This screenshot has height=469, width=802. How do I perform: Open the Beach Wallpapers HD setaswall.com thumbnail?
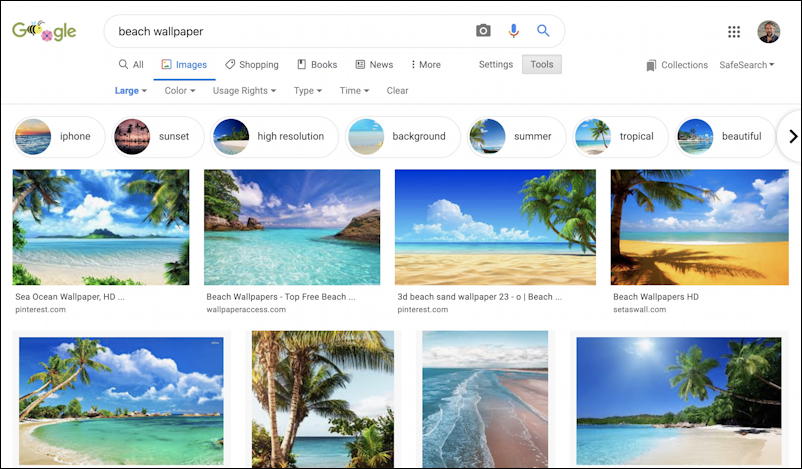[x=699, y=227]
